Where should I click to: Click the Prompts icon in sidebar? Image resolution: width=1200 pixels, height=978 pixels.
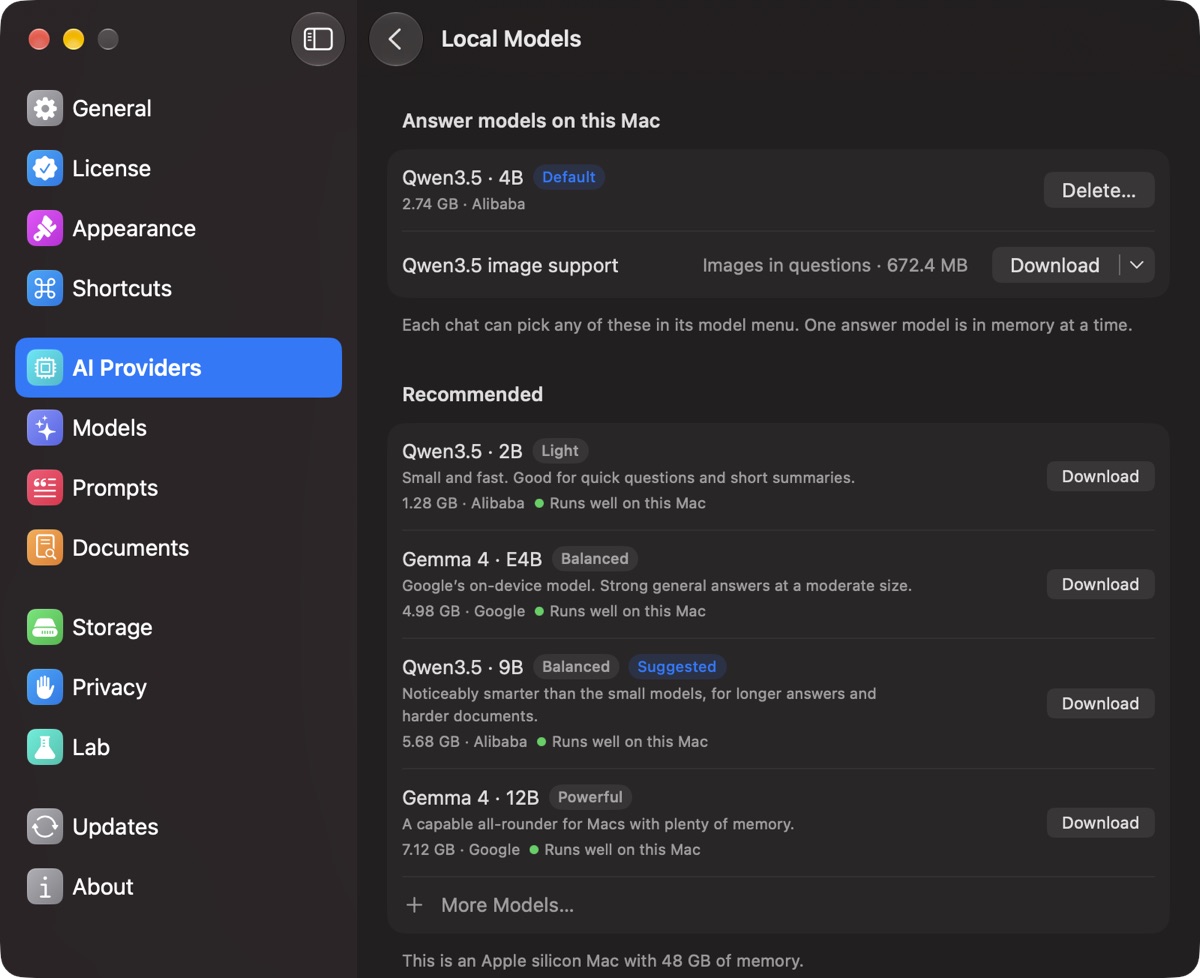45,488
